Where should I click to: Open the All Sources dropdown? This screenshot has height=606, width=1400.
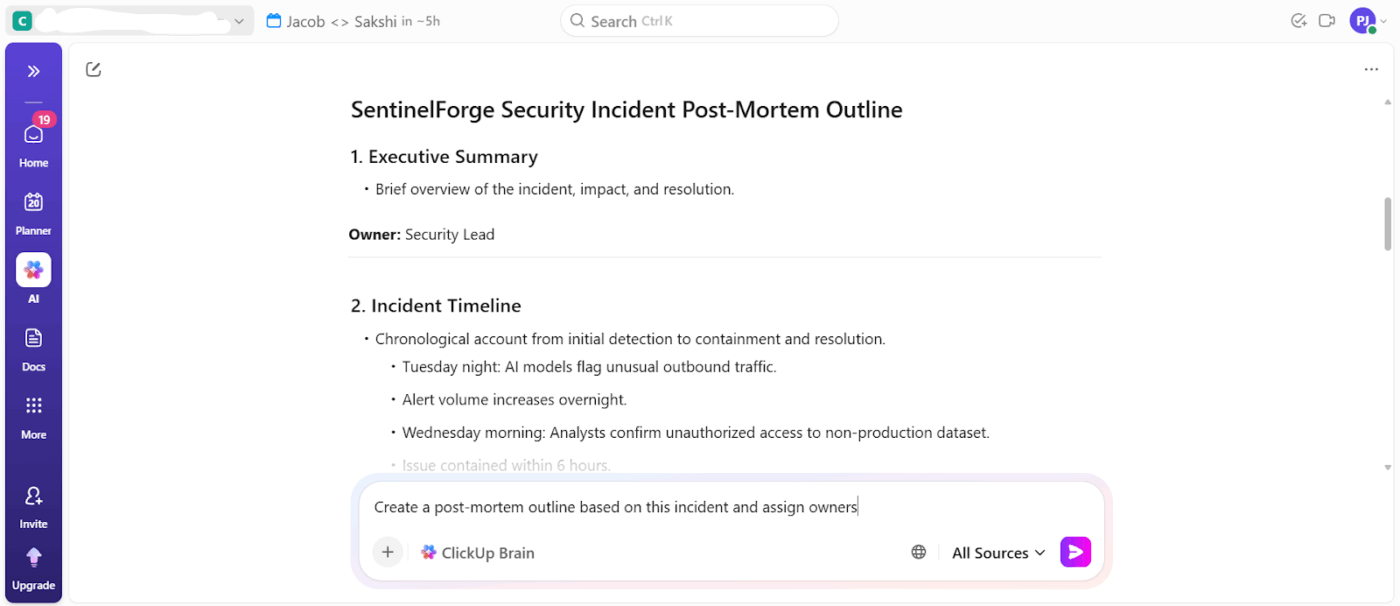[997, 552]
